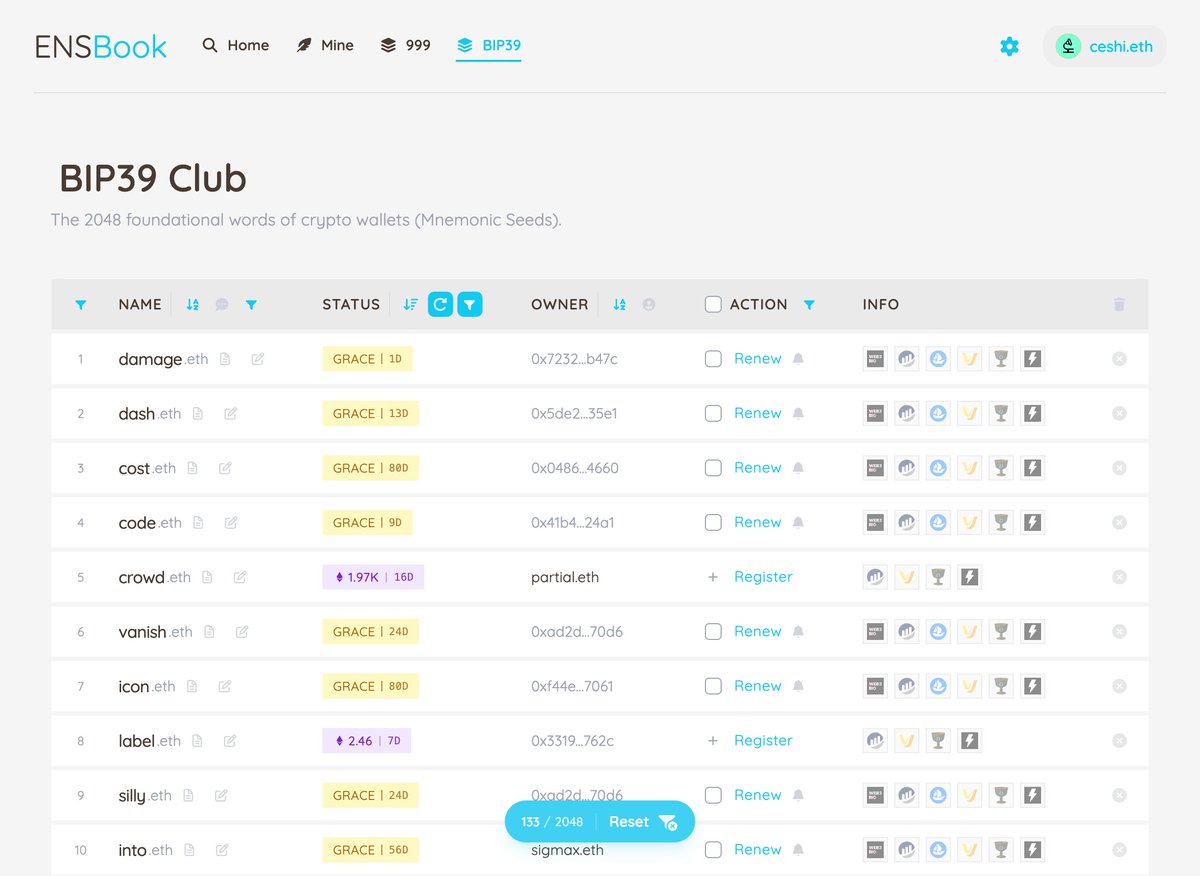Click the owner address 0x7232...b47c

point(574,358)
